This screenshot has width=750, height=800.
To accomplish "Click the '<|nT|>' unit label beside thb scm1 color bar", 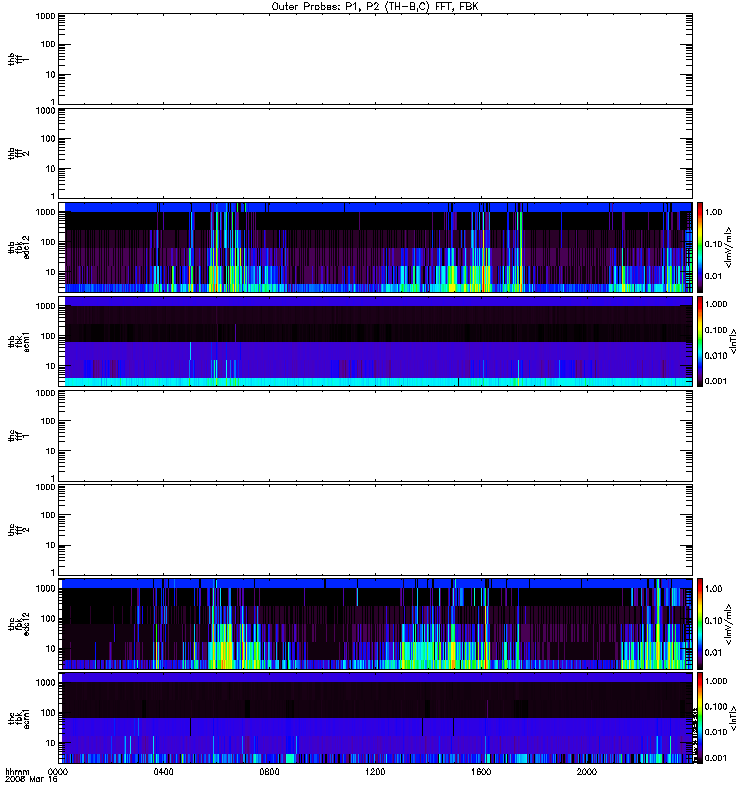I will pyautogui.click(x=734, y=341).
